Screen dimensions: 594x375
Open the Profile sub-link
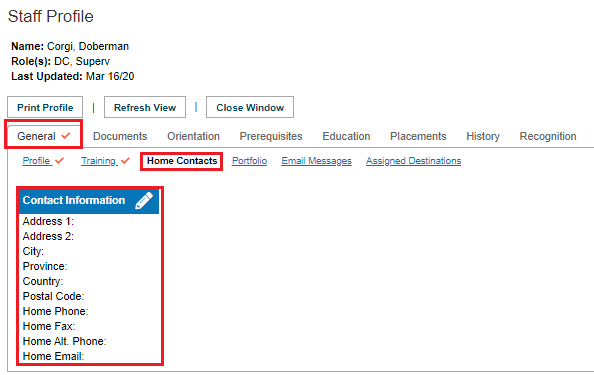point(36,161)
